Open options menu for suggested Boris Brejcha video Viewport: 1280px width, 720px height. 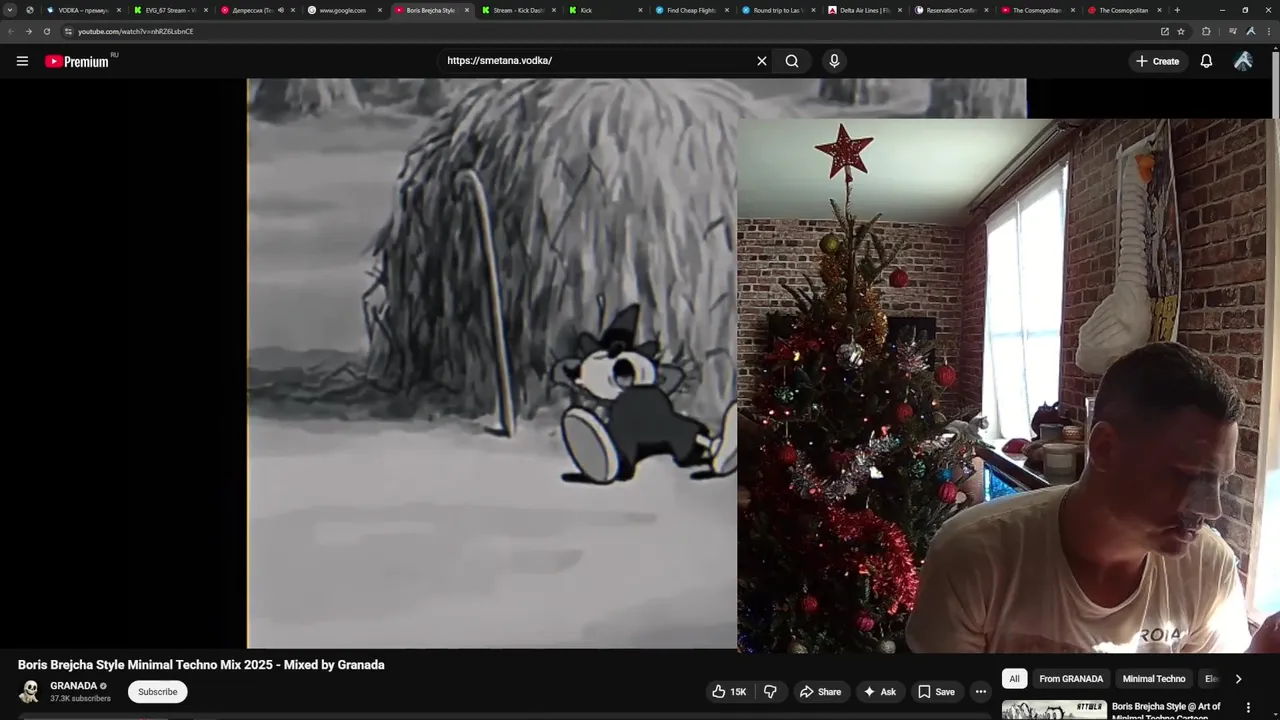tap(1248, 708)
